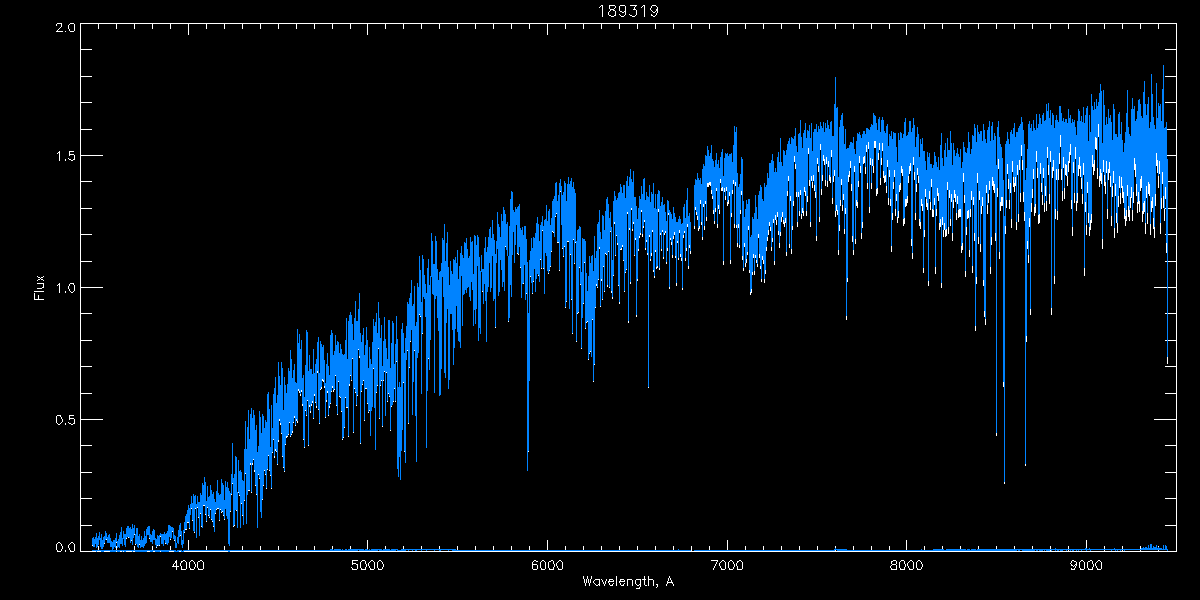
Task: Click the 2.0 y-axis tick label
Action: (x=65, y=28)
